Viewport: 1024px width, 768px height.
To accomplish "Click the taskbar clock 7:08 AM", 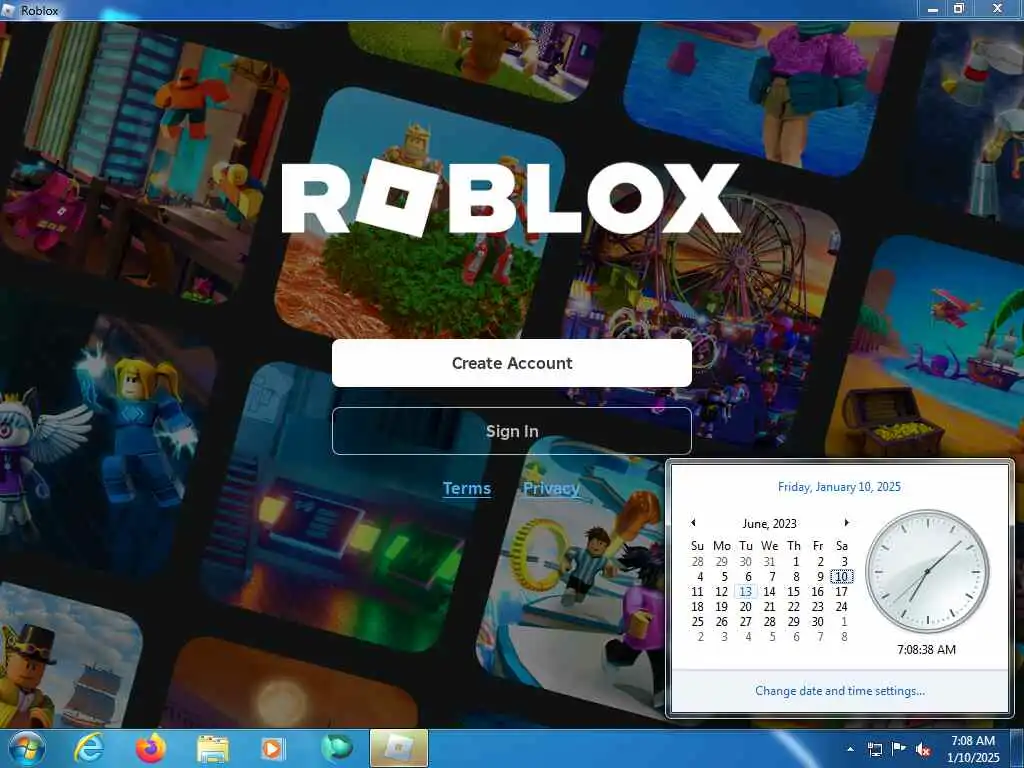I will click(972, 741).
